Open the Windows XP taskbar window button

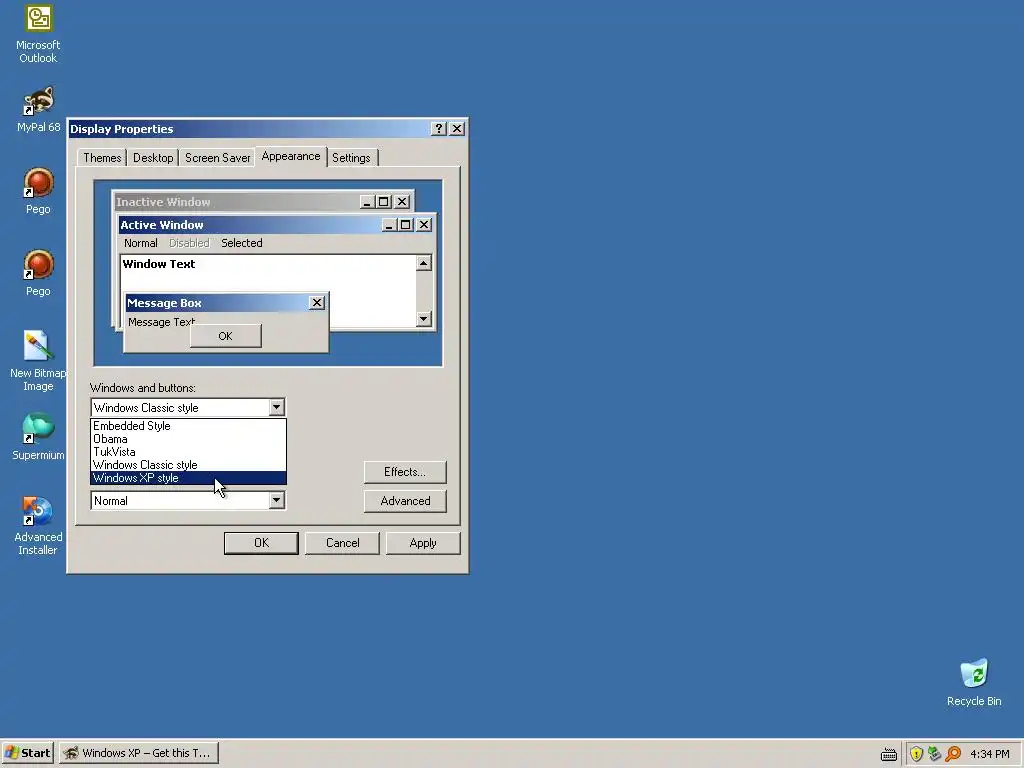click(x=138, y=753)
